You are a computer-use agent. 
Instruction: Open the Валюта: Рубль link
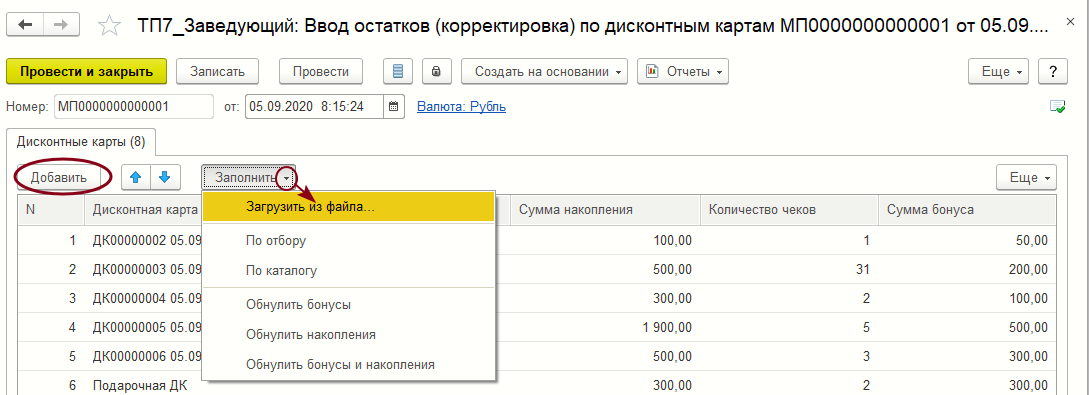pyautogui.click(x=461, y=107)
